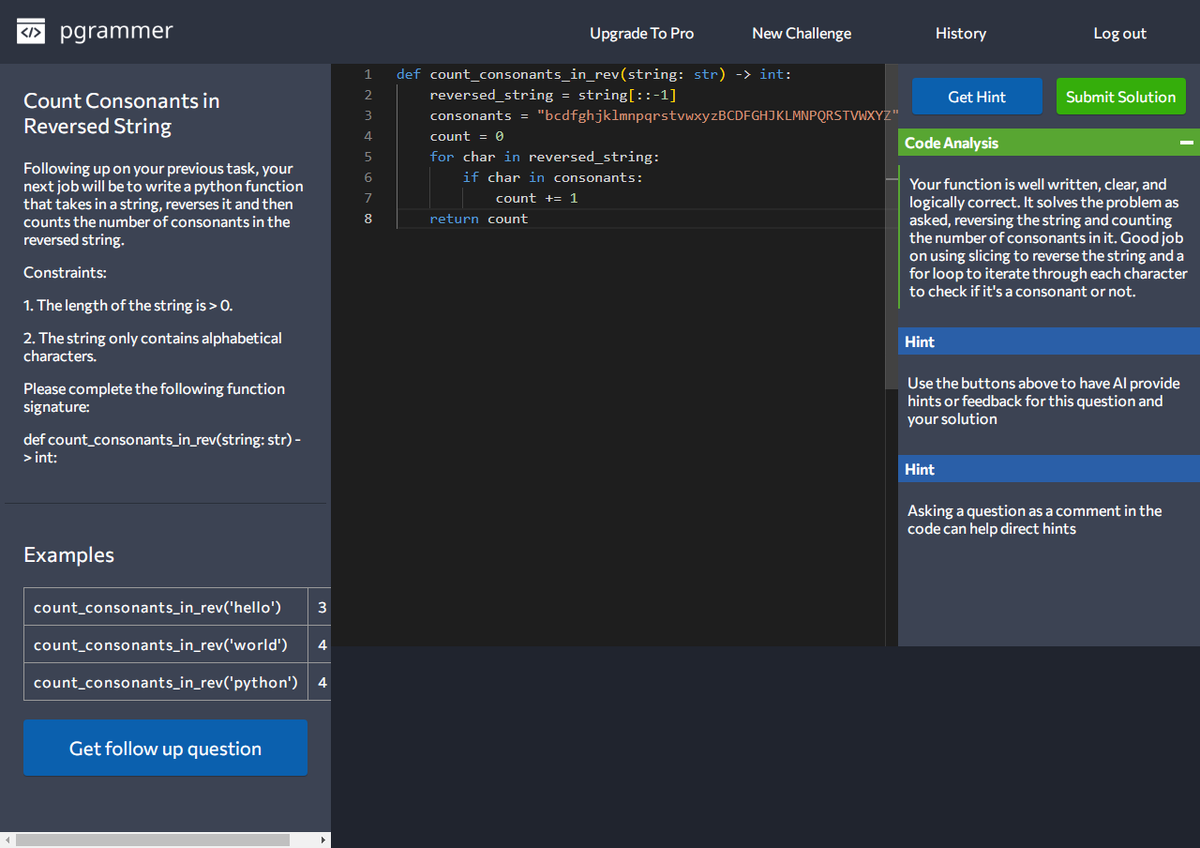The height and width of the screenshot is (848, 1200).
Task: Click result 4 in the python example row
Action: tap(321, 682)
